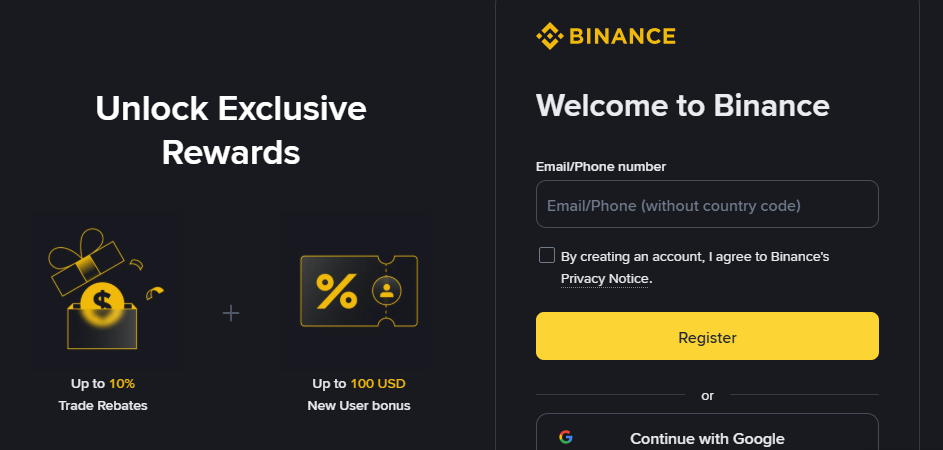The height and width of the screenshot is (450, 943).
Task: Click the 'Up to 10%' rebate text
Action: pyautogui.click(x=103, y=383)
